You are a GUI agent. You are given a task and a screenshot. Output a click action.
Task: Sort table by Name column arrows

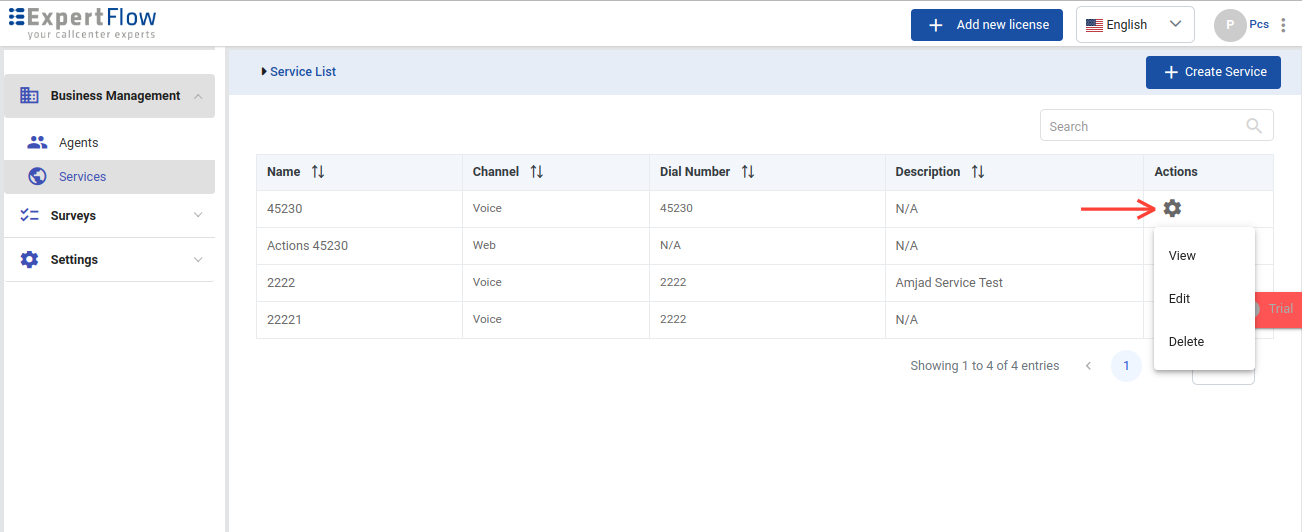point(318,172)
